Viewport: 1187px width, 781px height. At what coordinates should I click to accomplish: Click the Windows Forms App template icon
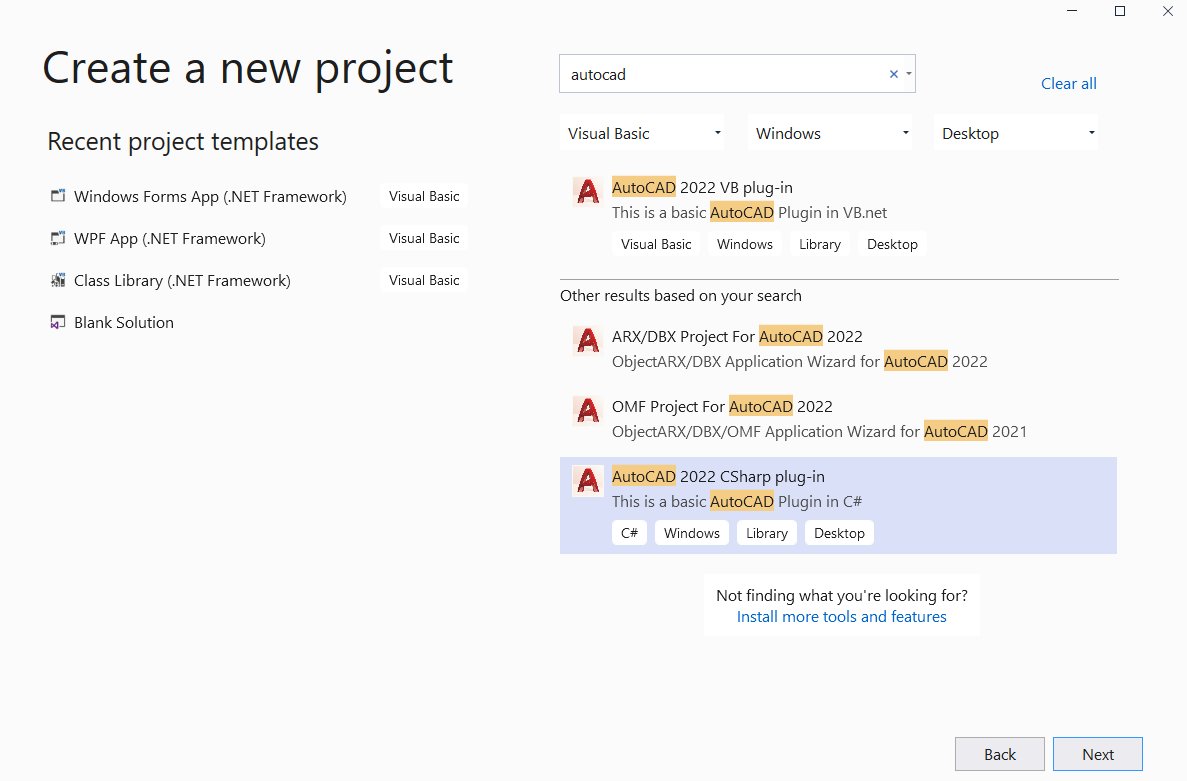coord(57,196)
